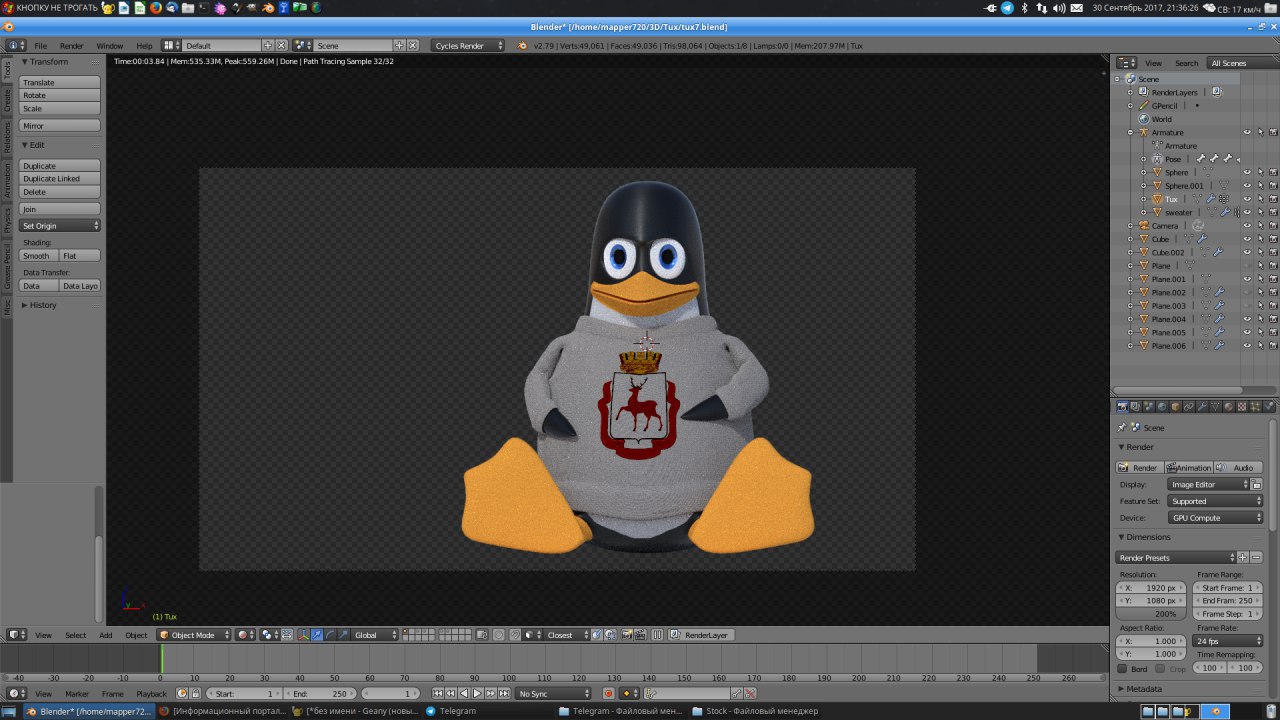Open the Window menu
The image size is (1280, 720).
click(x=109, y=46)
